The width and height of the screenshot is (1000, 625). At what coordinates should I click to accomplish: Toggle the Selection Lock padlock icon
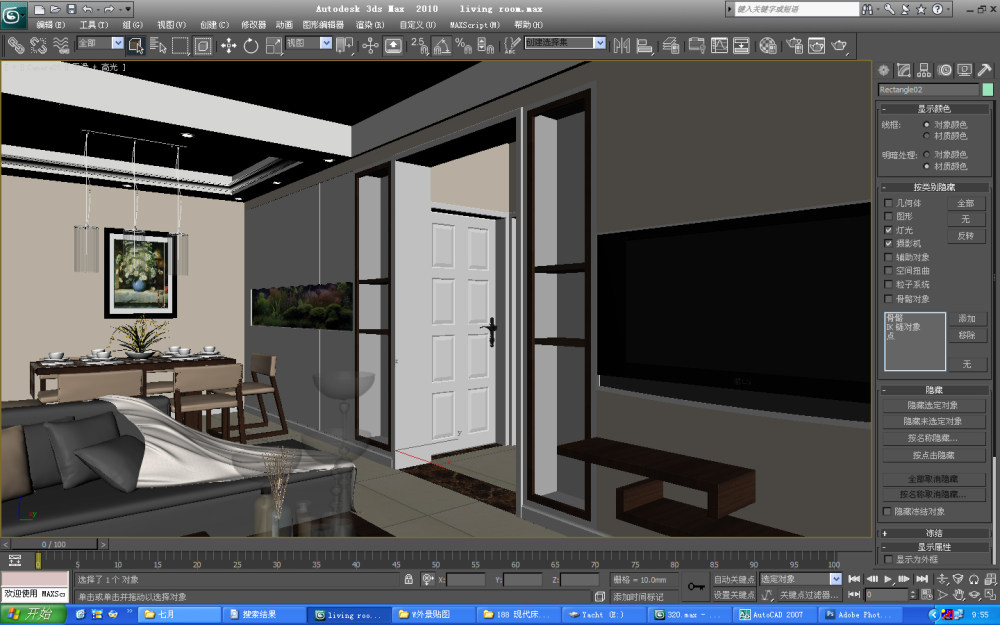[x=409, y=579]
